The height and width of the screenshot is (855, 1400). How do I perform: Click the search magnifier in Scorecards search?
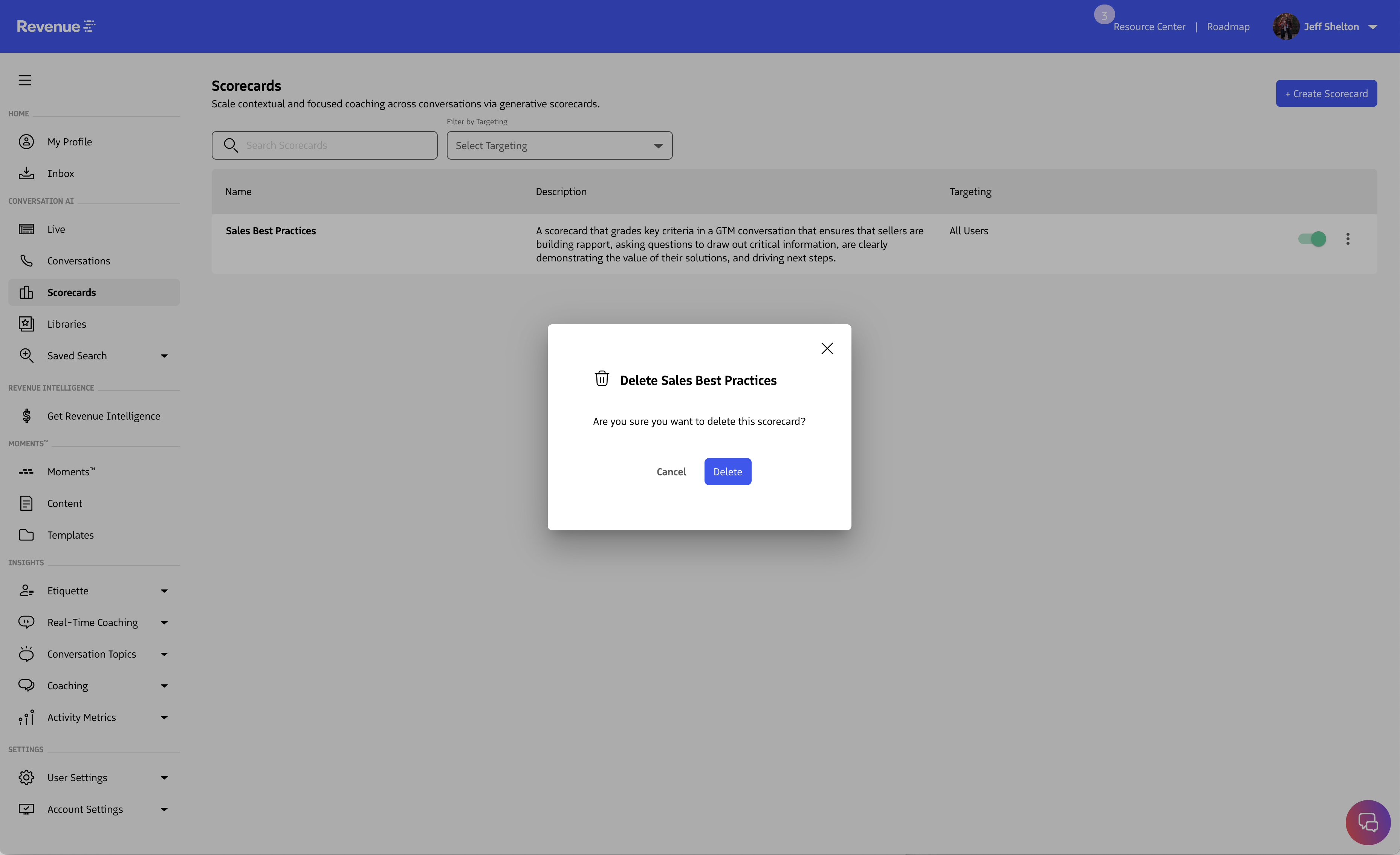[x=230, y=145]
